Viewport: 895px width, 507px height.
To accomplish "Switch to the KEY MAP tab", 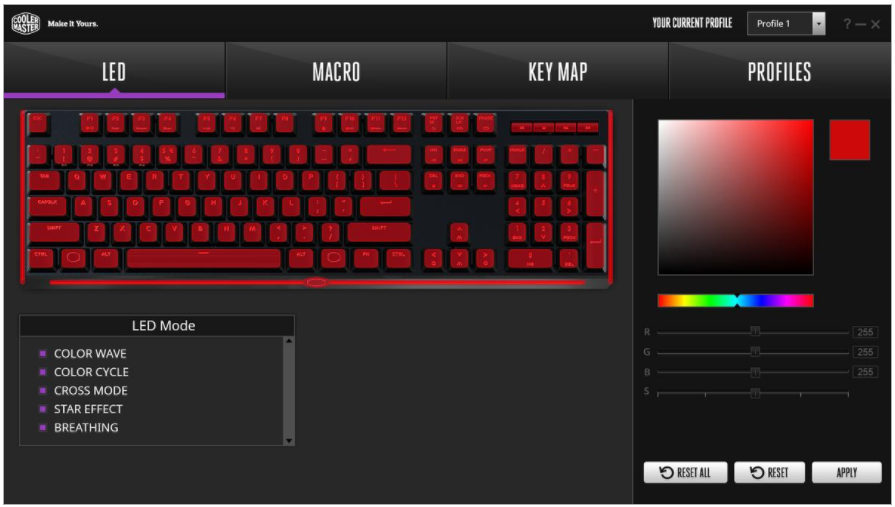I will click(558, 71).
